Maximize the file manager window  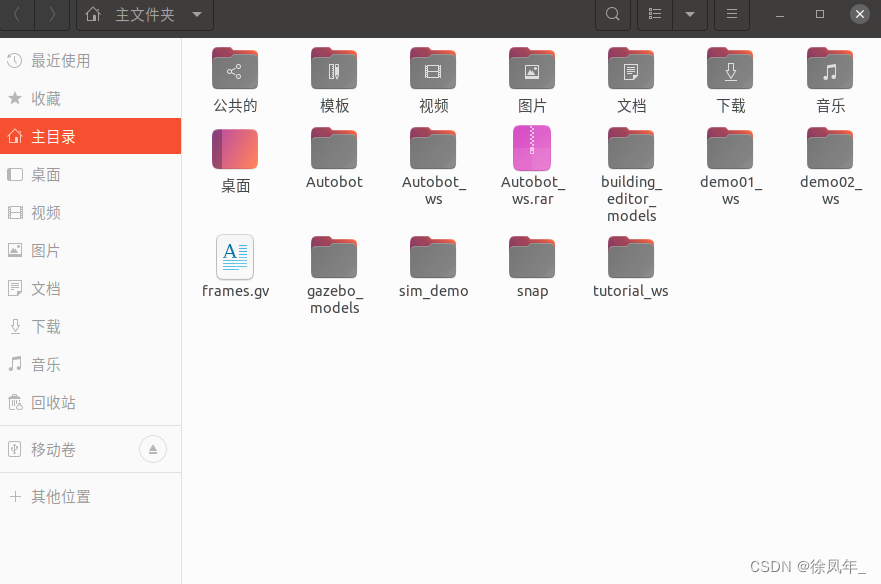pos(820,14)
